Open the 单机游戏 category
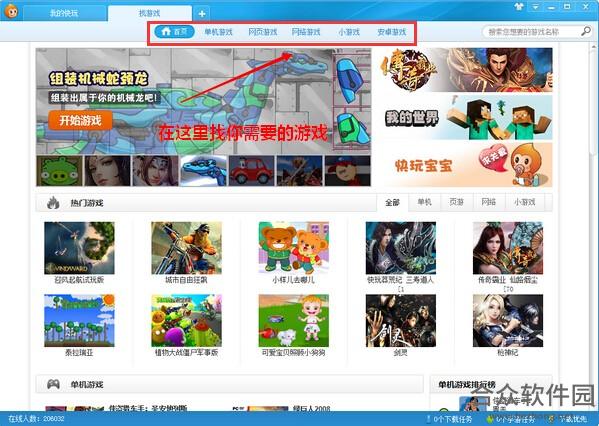Screen dimensions: 599x426 pyautogui.click(x=218, y=32)
